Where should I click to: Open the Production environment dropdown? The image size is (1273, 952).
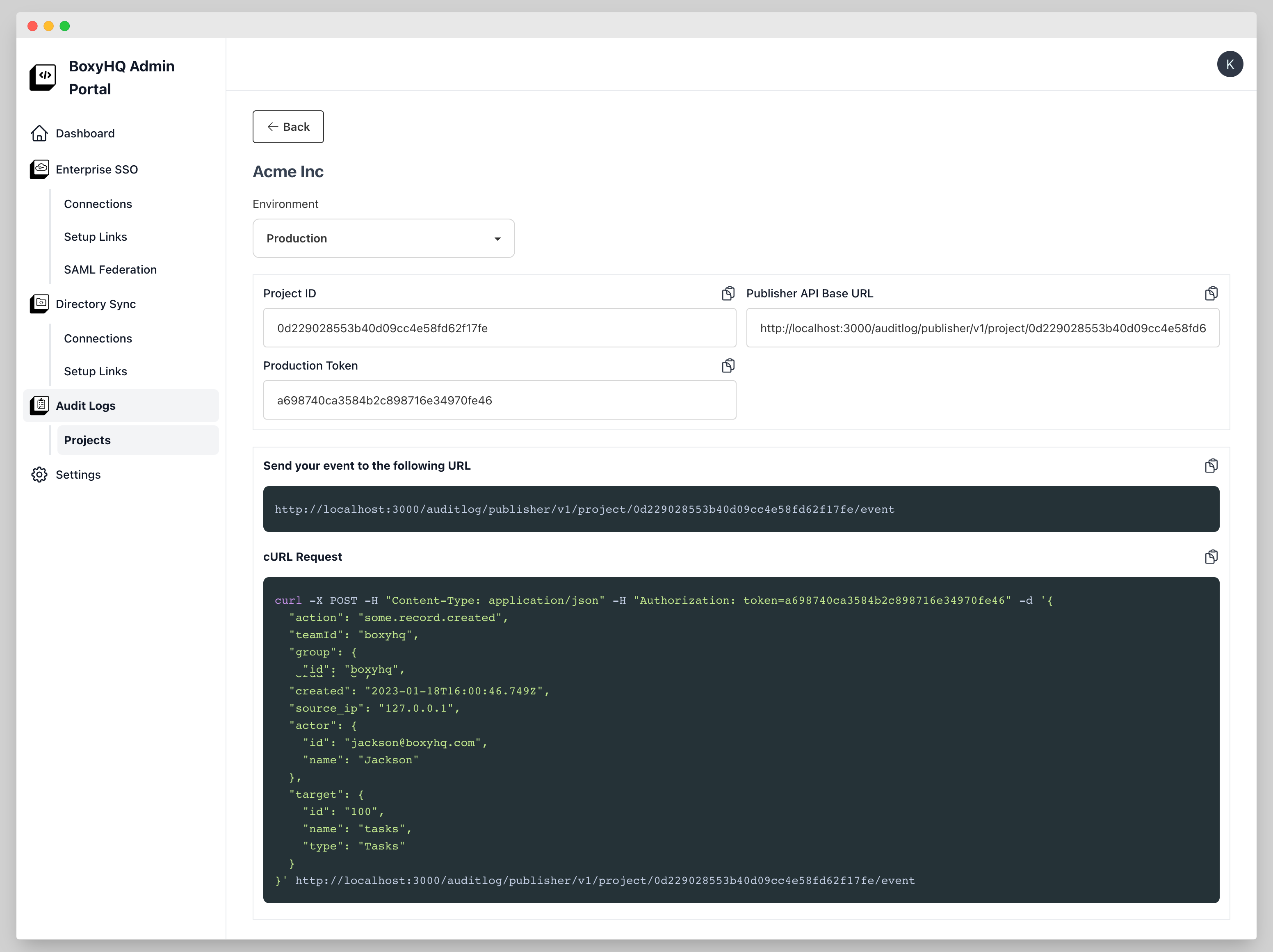point(383,238)
